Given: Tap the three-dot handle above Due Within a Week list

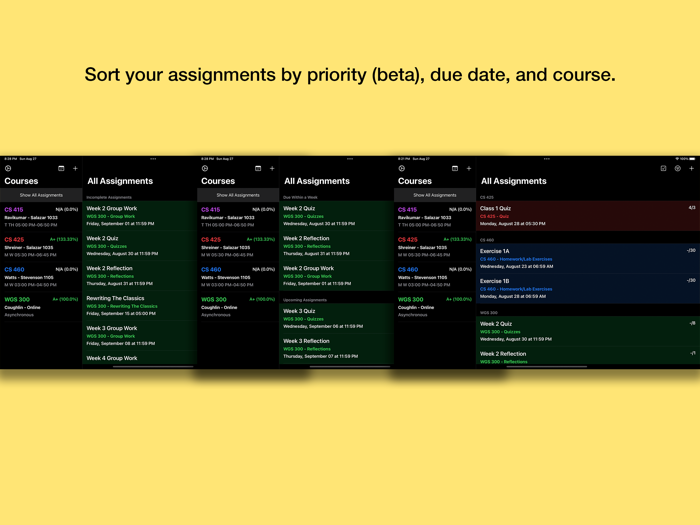Looking at the screenshot, I should pyautogui.click(x=350, y=158).
